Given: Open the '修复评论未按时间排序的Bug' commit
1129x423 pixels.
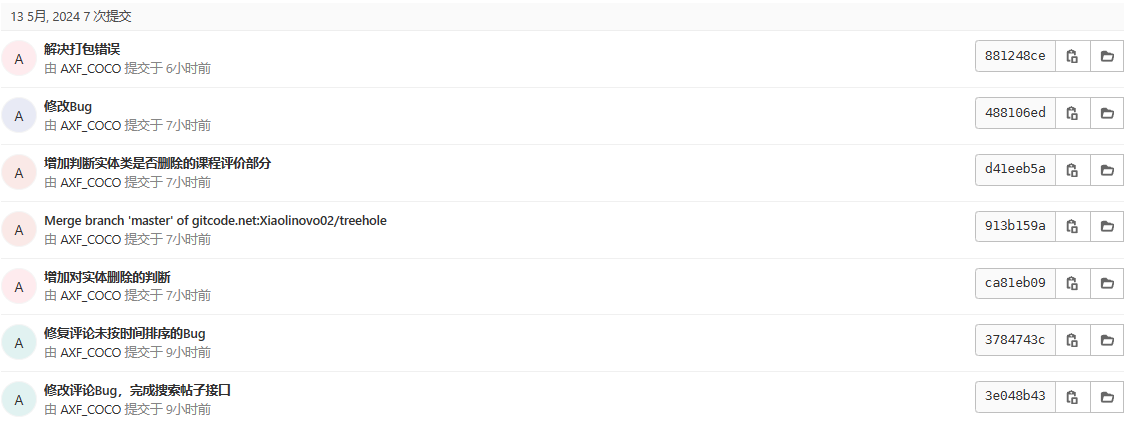Looking at the screenshot, I should coord(125,334).
